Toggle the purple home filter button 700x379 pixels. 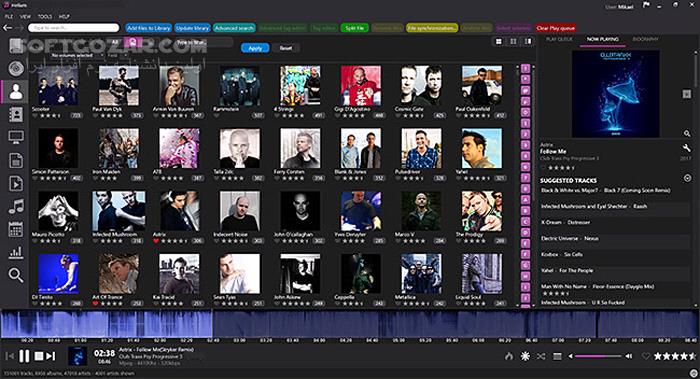click(133, 42)
